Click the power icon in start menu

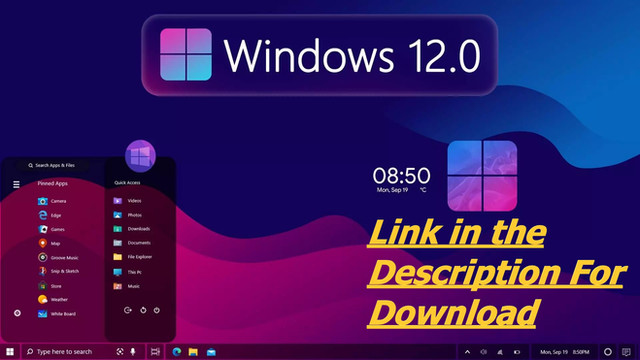157,310
